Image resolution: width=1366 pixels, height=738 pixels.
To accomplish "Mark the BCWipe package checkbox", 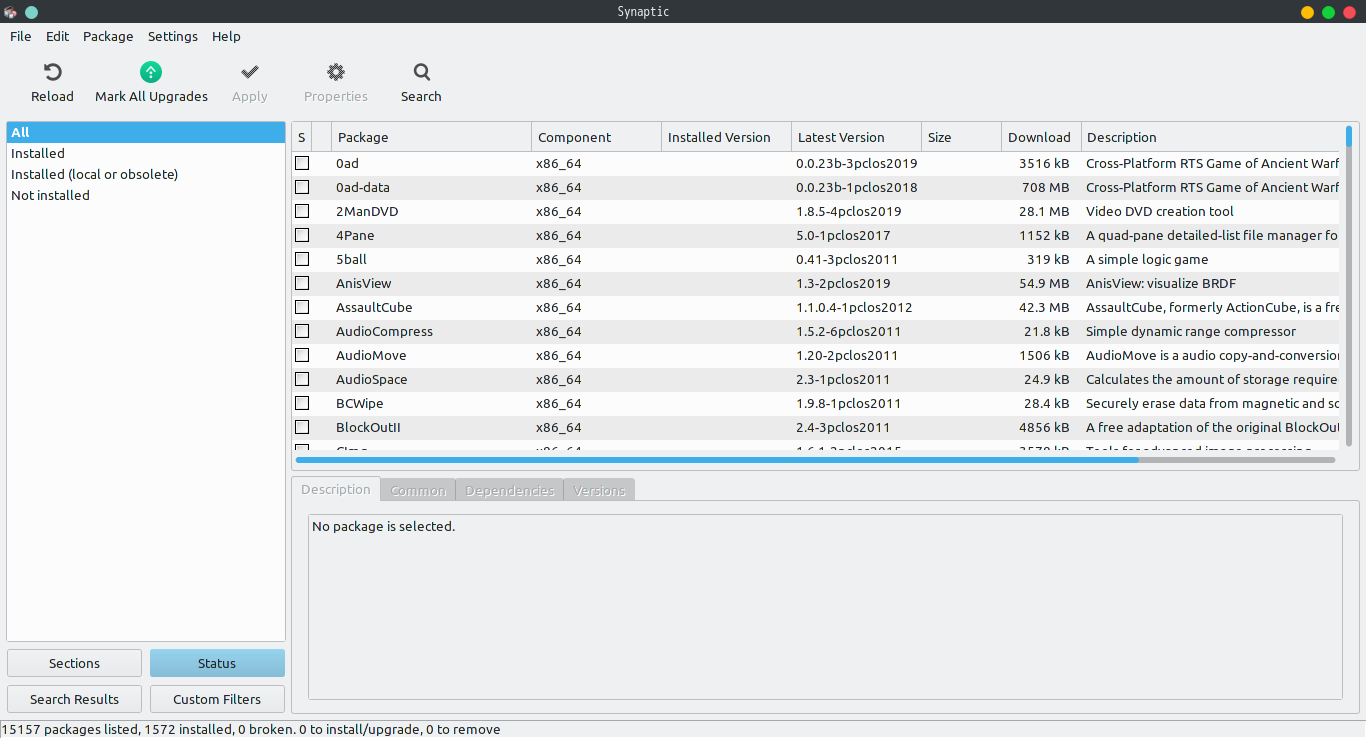I will click(x=302, y=403).
